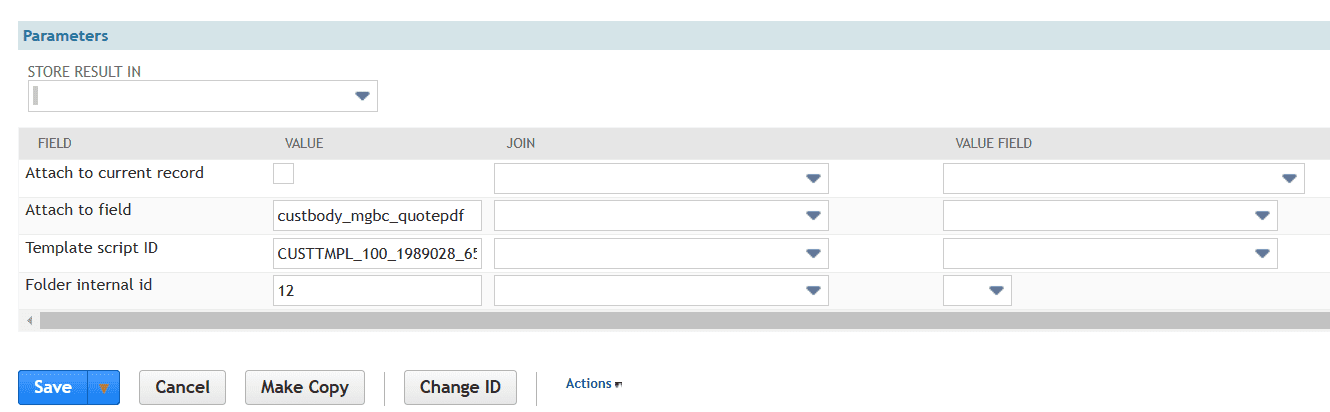The height and width of the screenshot is (412, 1330).
Task: Open Join dropdown in Attach to field row
Action: tap(813, 216)
